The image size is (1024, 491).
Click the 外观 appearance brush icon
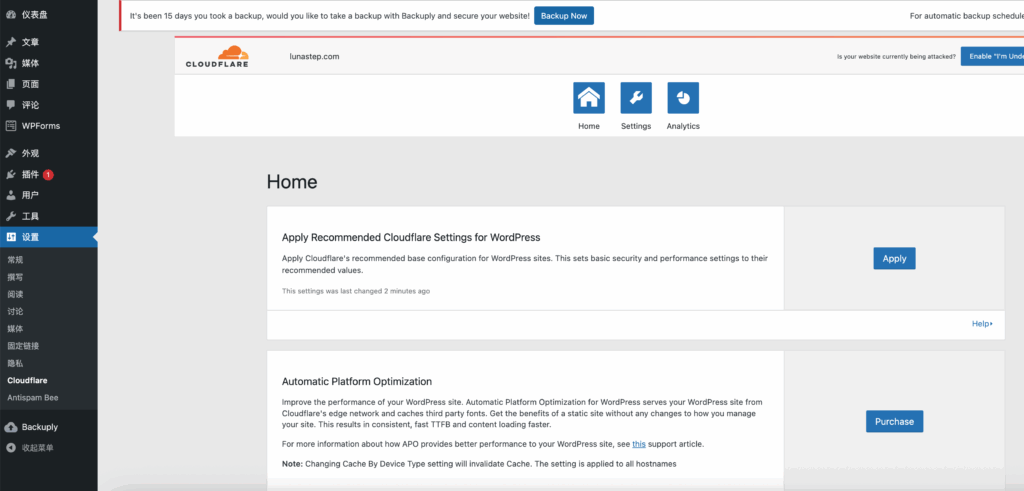[10, 153]
